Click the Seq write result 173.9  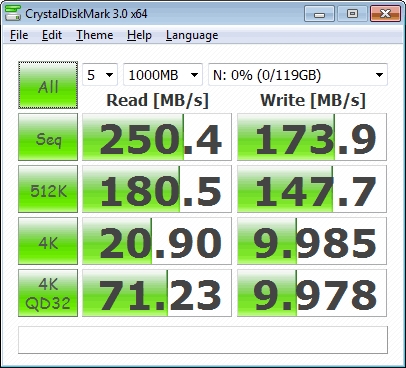pos(312,137)
